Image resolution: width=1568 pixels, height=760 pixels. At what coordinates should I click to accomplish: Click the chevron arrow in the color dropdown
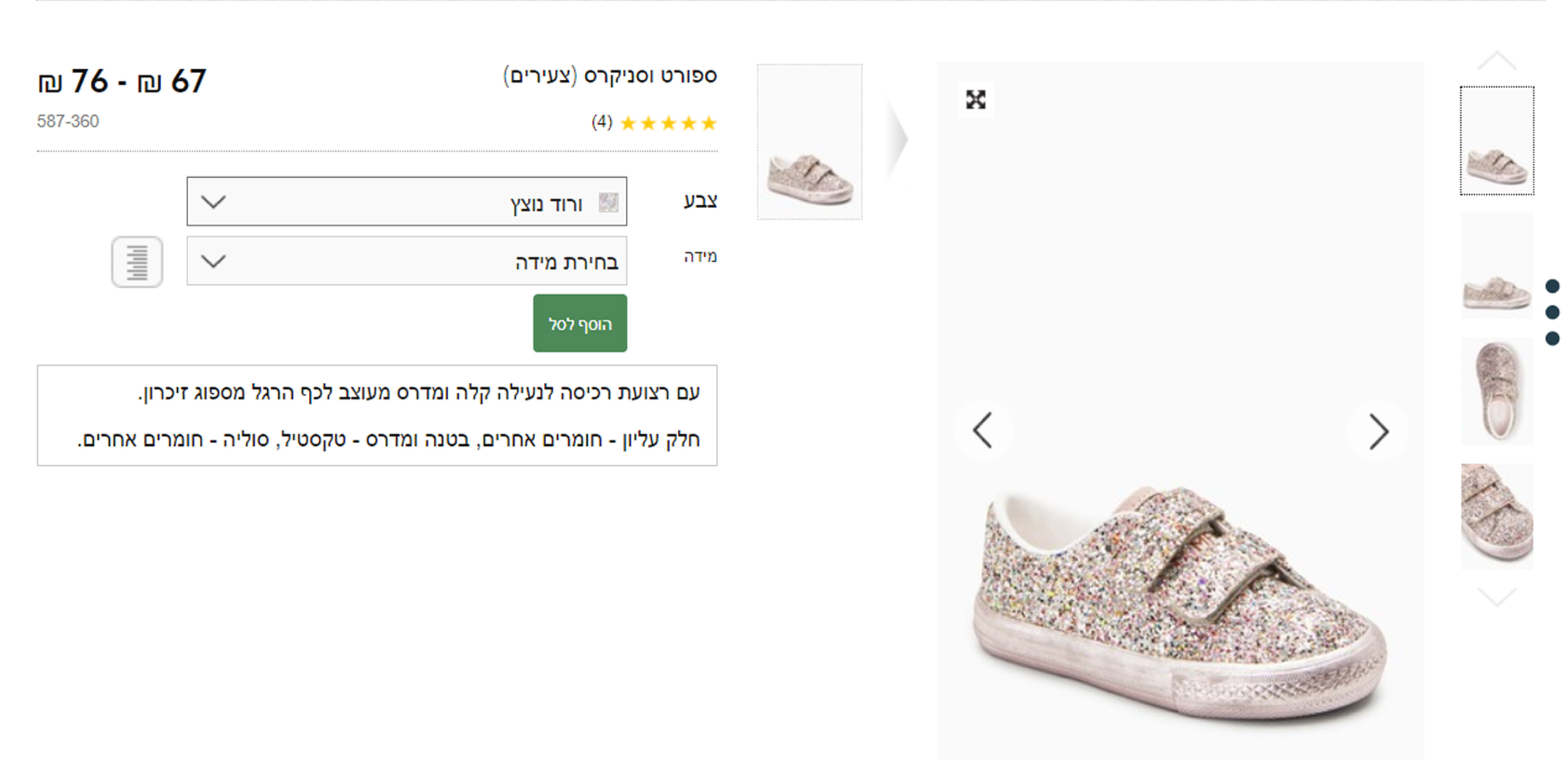tap(213, 201)
